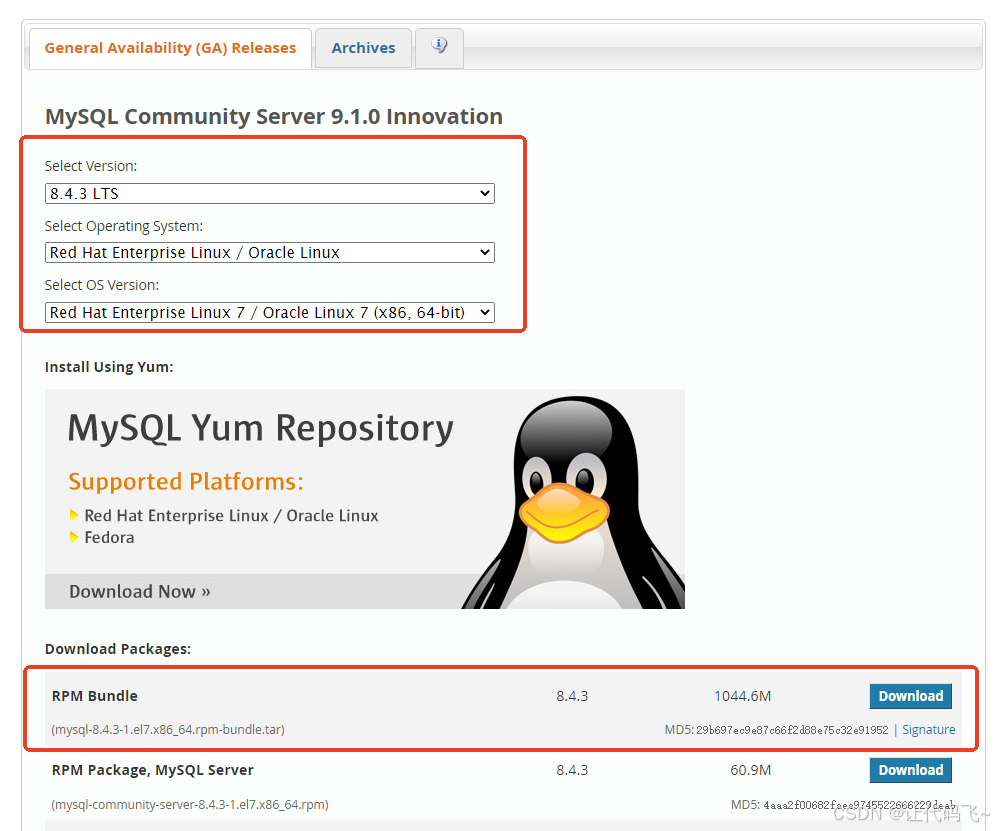Open the Signature link for the RPM Bundle
The image size is (994, 831).
[x=928, y=729]
